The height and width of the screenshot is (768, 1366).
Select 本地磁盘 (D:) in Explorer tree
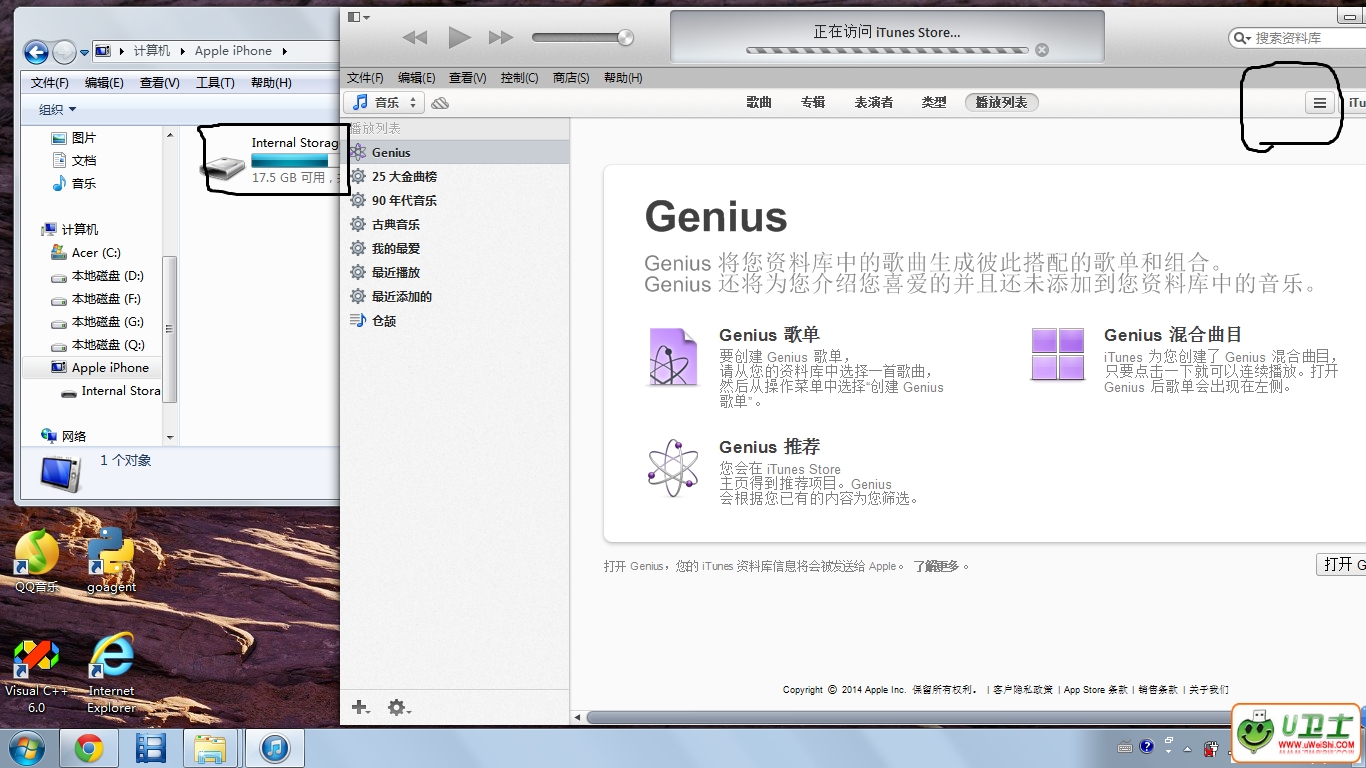97,276
